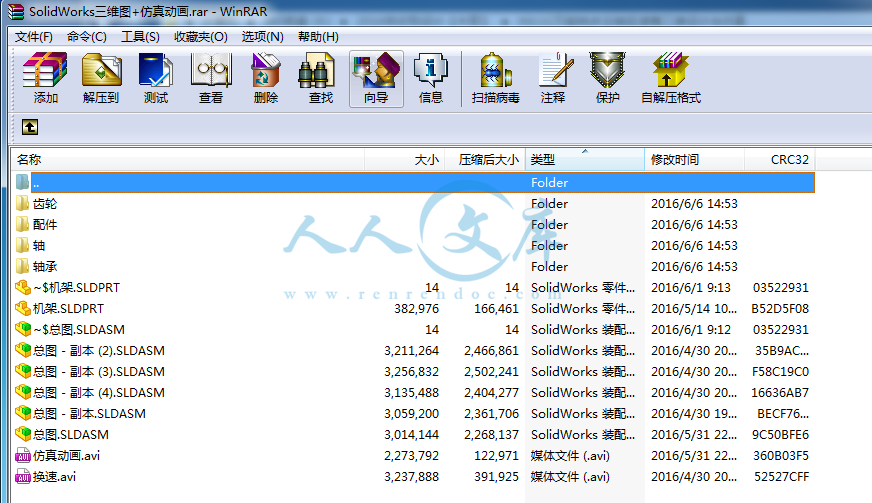The image size is (872, 503).
Task: Click CRC value F58C19C0
Action: pyautogui.click(x=780, y=372)
